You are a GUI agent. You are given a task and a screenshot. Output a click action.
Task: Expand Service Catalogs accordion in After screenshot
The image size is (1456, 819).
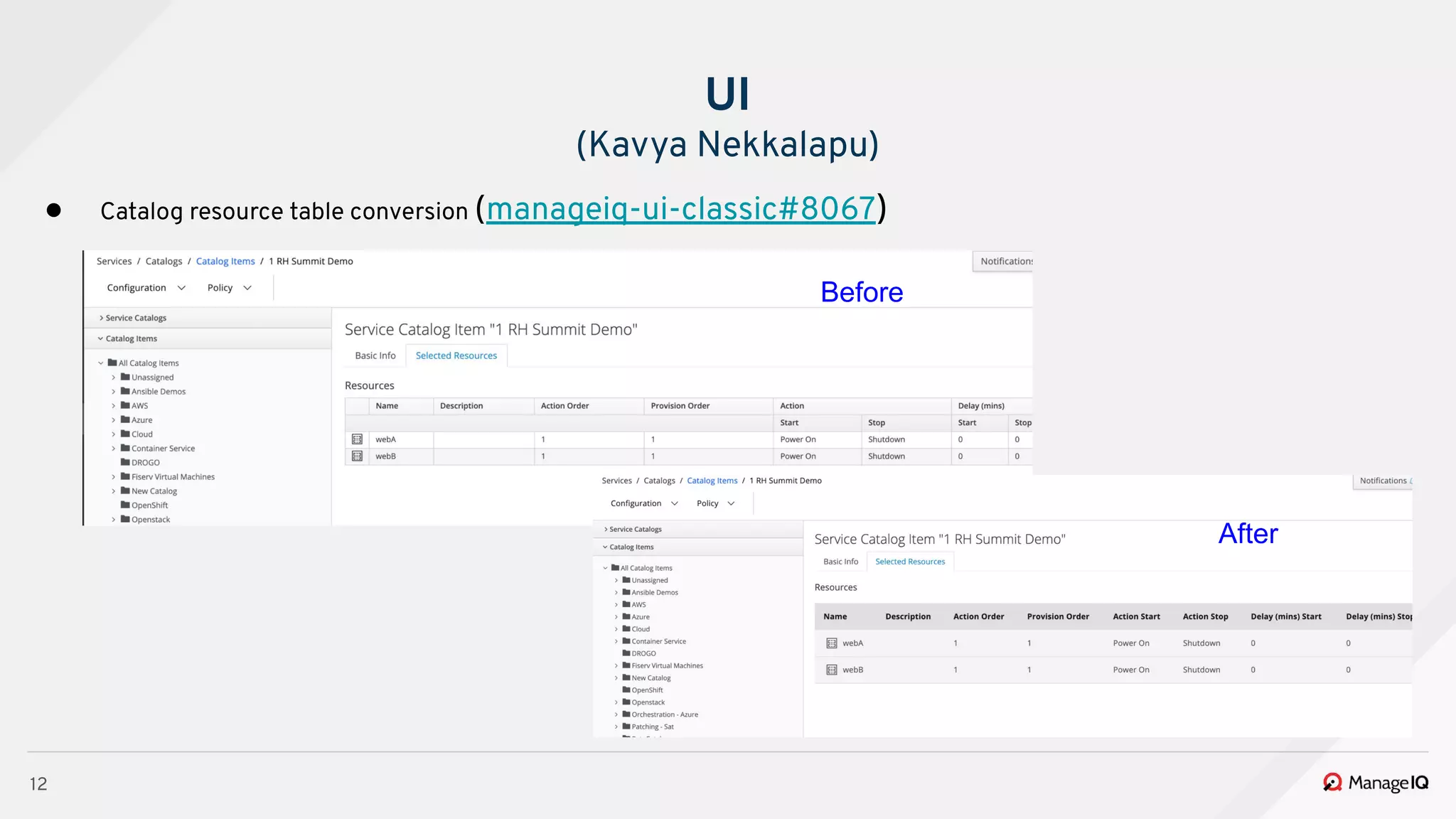(x=698, y=529)
